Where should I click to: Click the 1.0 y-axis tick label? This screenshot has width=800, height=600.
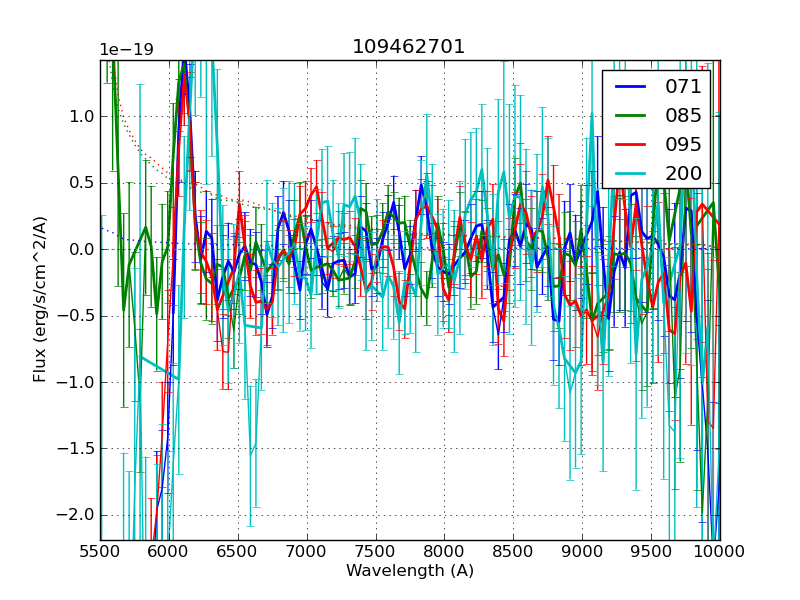pos(82,116)
